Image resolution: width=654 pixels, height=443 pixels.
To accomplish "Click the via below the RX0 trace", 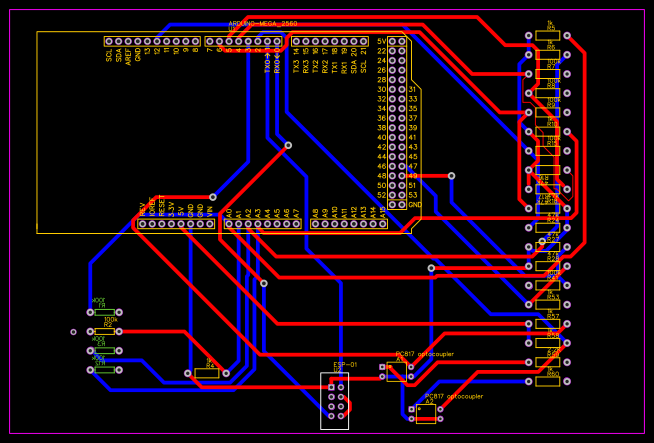I will [x=288, y=145].
